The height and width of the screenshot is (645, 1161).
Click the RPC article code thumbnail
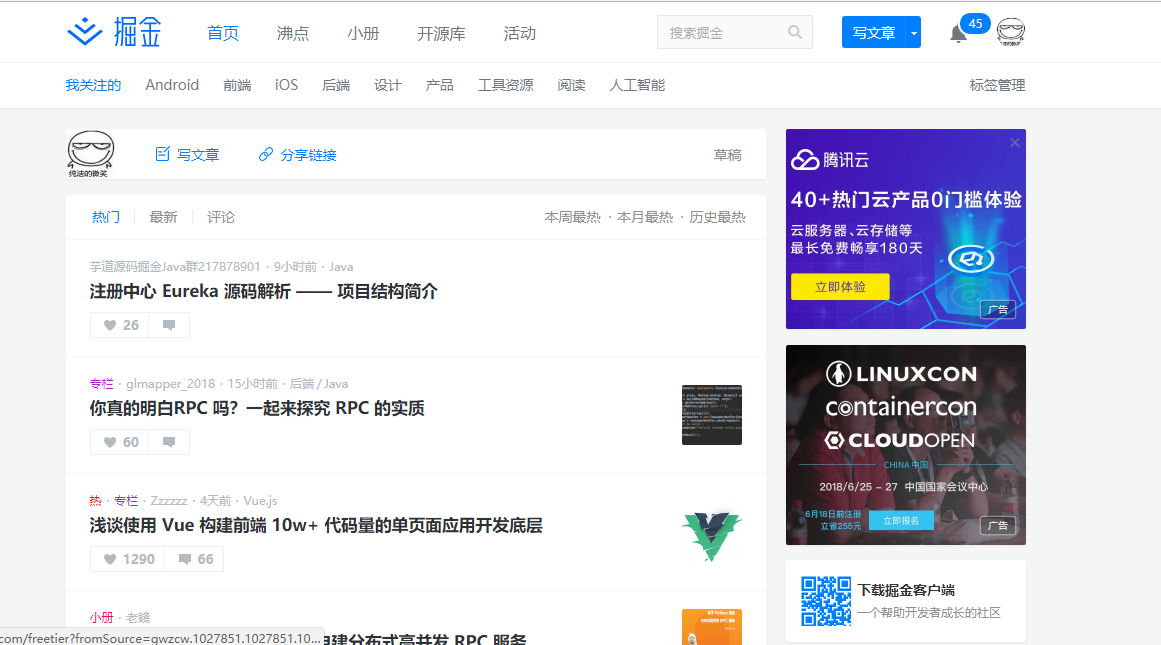coord(712,415)
